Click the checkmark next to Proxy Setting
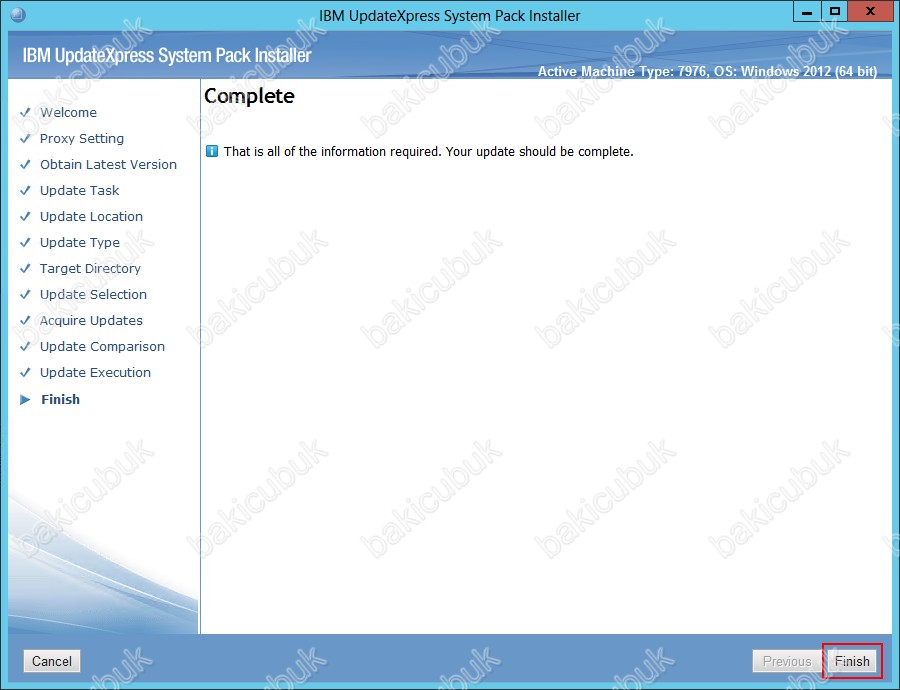This screenshot has height=690, width=900. tap(25, 138)
